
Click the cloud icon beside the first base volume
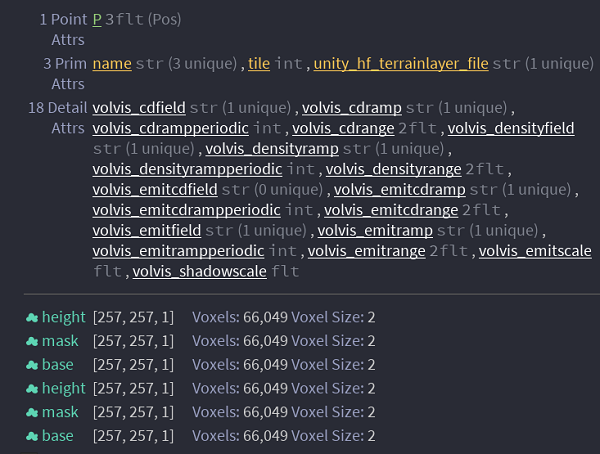coord(32,365)
